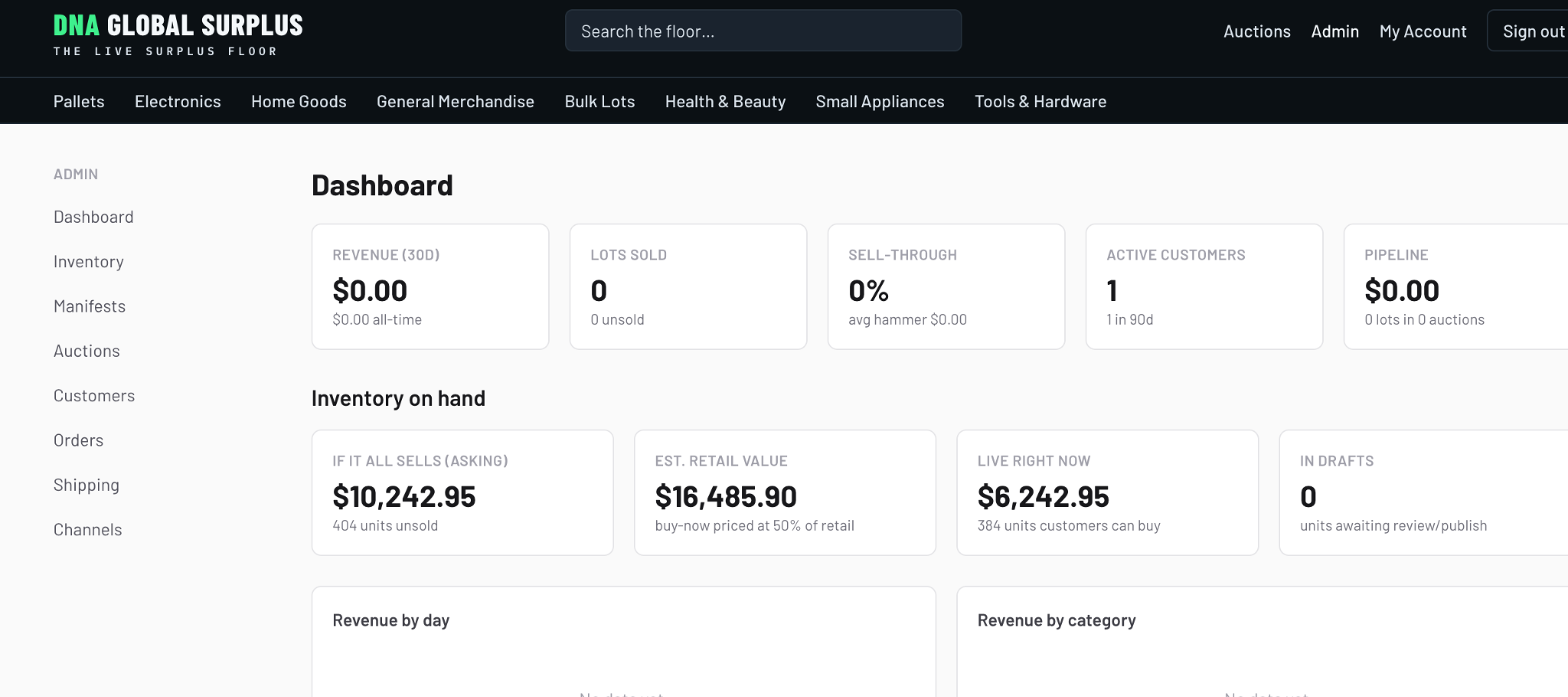Open General Merchandise category

[x=456, y=101]
